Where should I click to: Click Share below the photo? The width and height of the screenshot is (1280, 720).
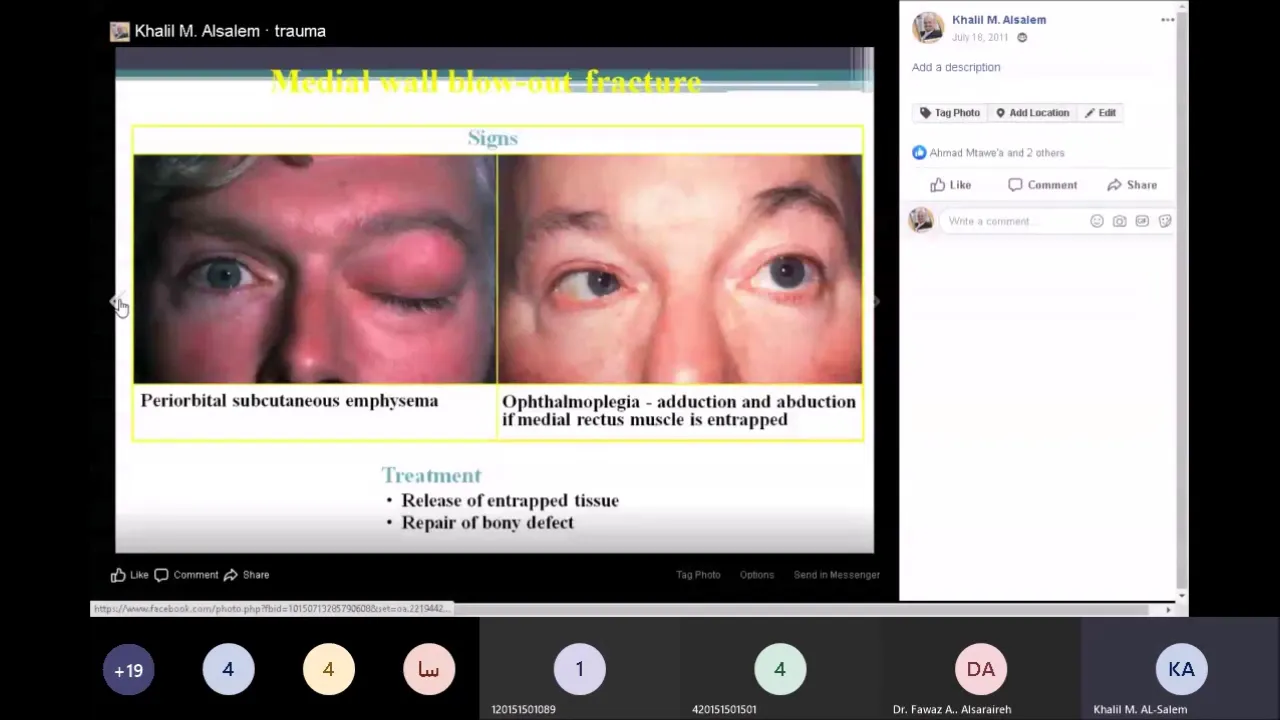[x=246, y=575]
